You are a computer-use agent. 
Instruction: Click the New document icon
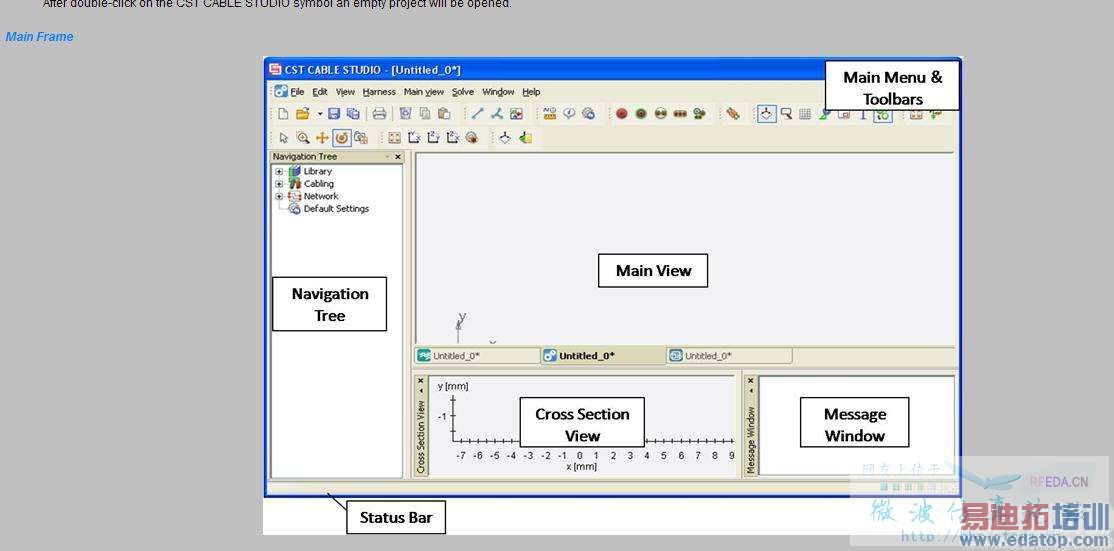pos(283,114)
